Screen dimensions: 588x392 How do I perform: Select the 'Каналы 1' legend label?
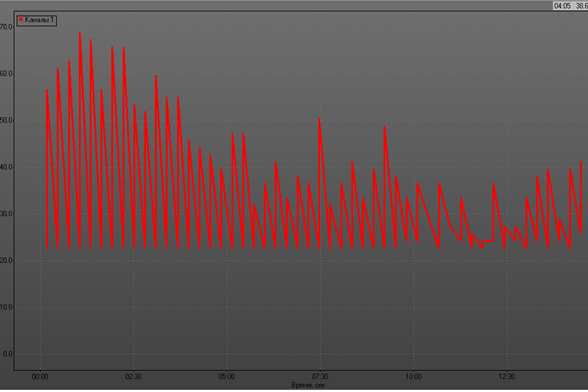[39, 20]
